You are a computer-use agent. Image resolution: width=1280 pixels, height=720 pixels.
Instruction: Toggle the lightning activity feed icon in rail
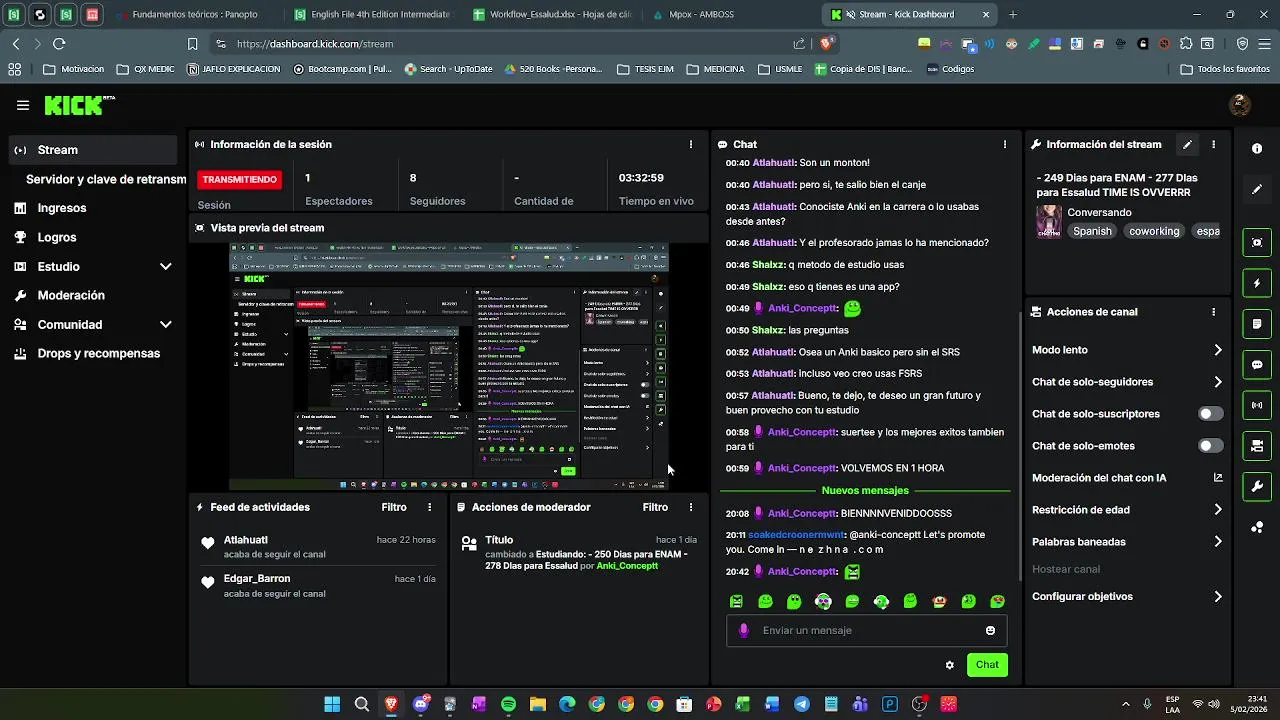(x=1257, y=283)
